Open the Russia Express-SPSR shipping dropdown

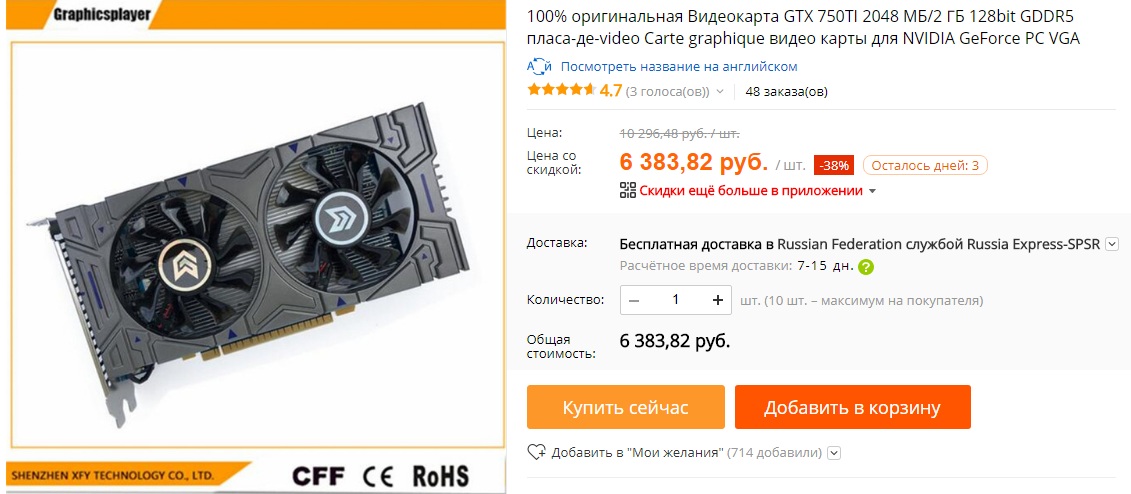(x=1112, y=244)
